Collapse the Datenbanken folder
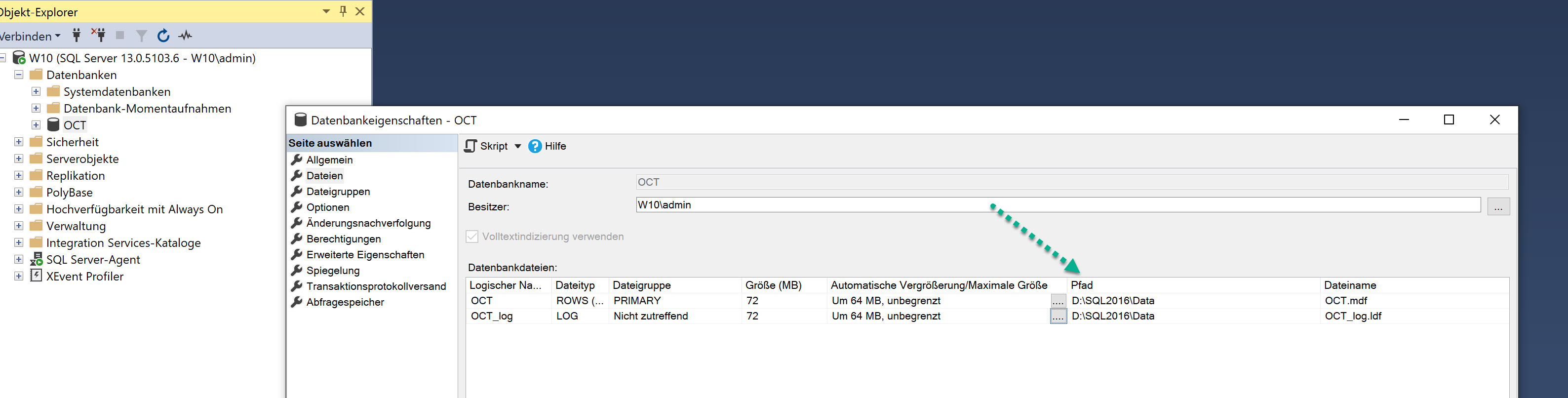This screenshot has width=1568, height=398. (19, 75)
